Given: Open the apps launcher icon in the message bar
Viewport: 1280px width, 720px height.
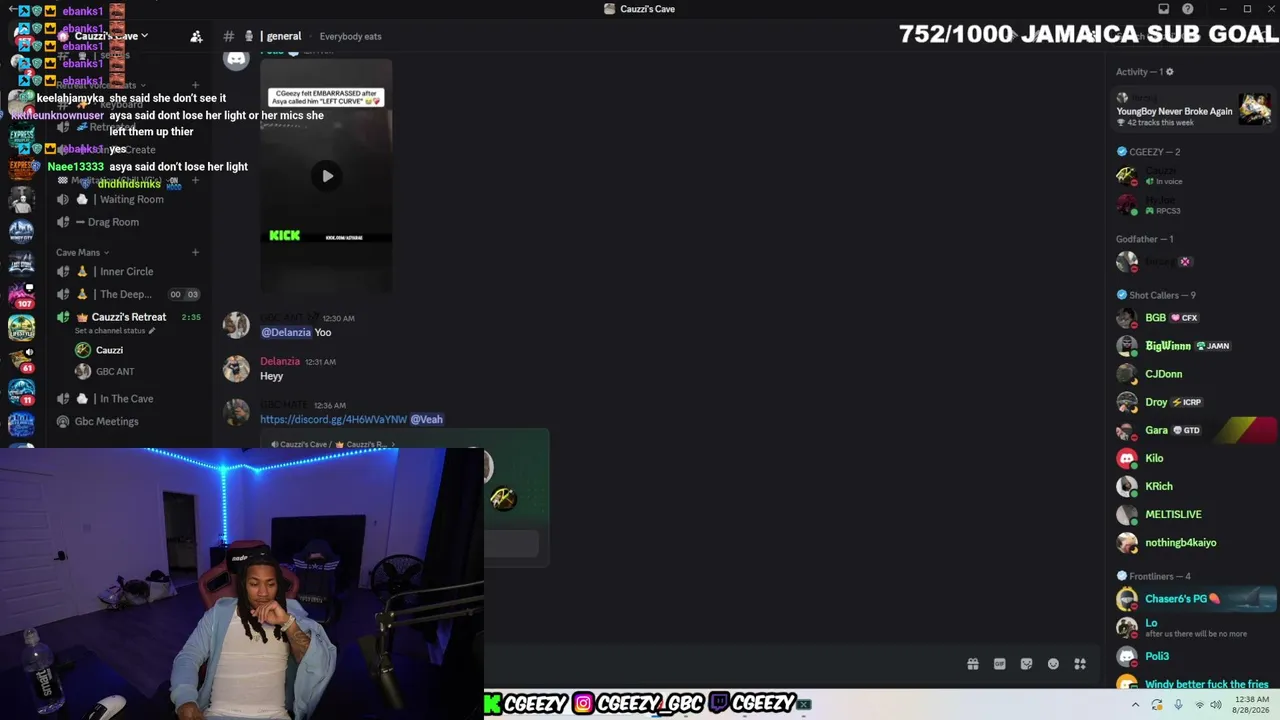Looking at the screenshot, I should click(1080, 664).
